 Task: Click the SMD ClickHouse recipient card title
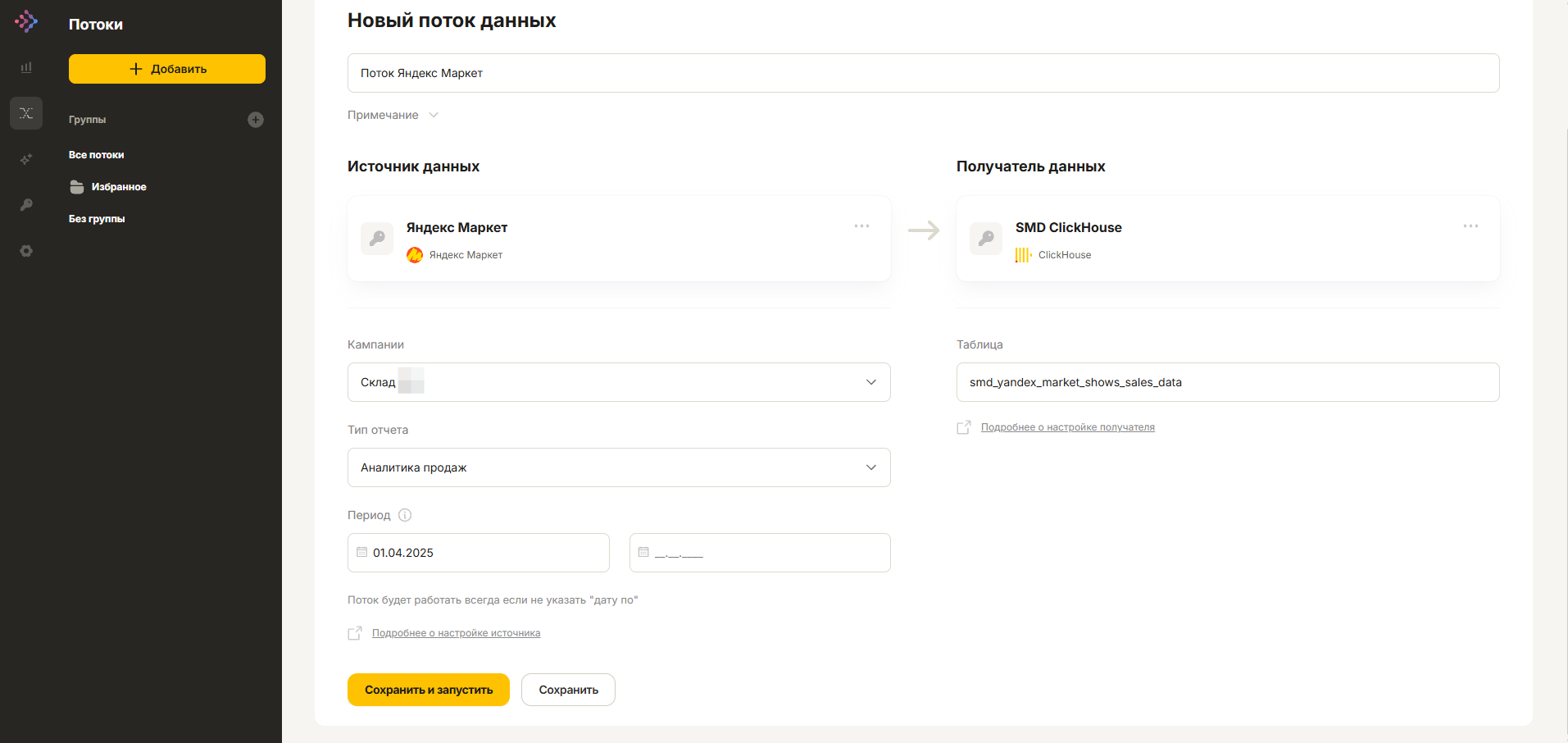(1068, 227)
